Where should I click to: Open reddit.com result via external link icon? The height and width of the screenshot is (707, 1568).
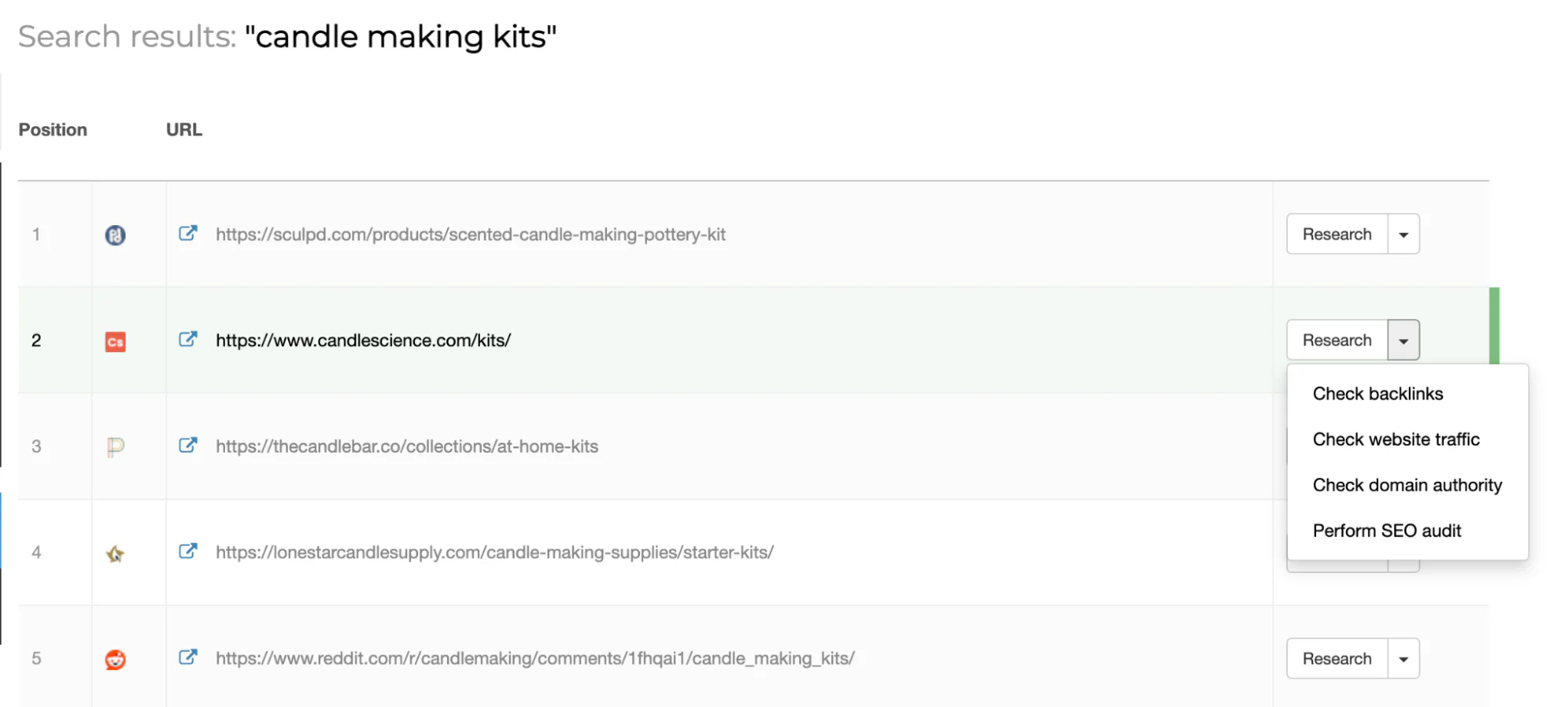click(187, 657)
